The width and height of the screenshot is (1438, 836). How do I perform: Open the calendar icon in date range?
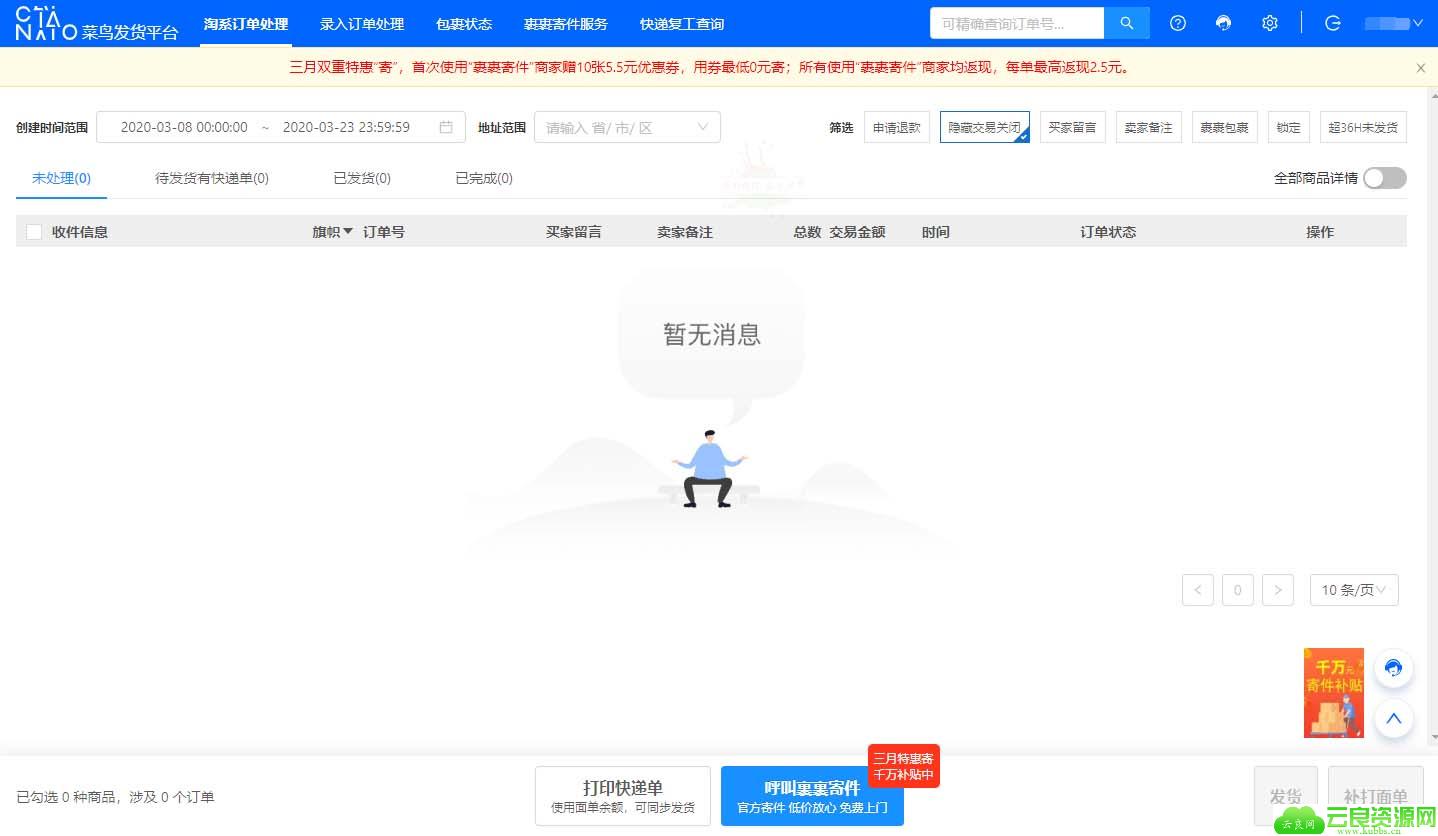click(446, 127)
